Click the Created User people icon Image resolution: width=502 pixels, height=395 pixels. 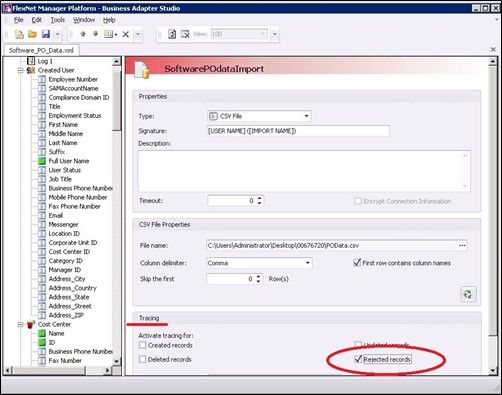pos(31,70)
